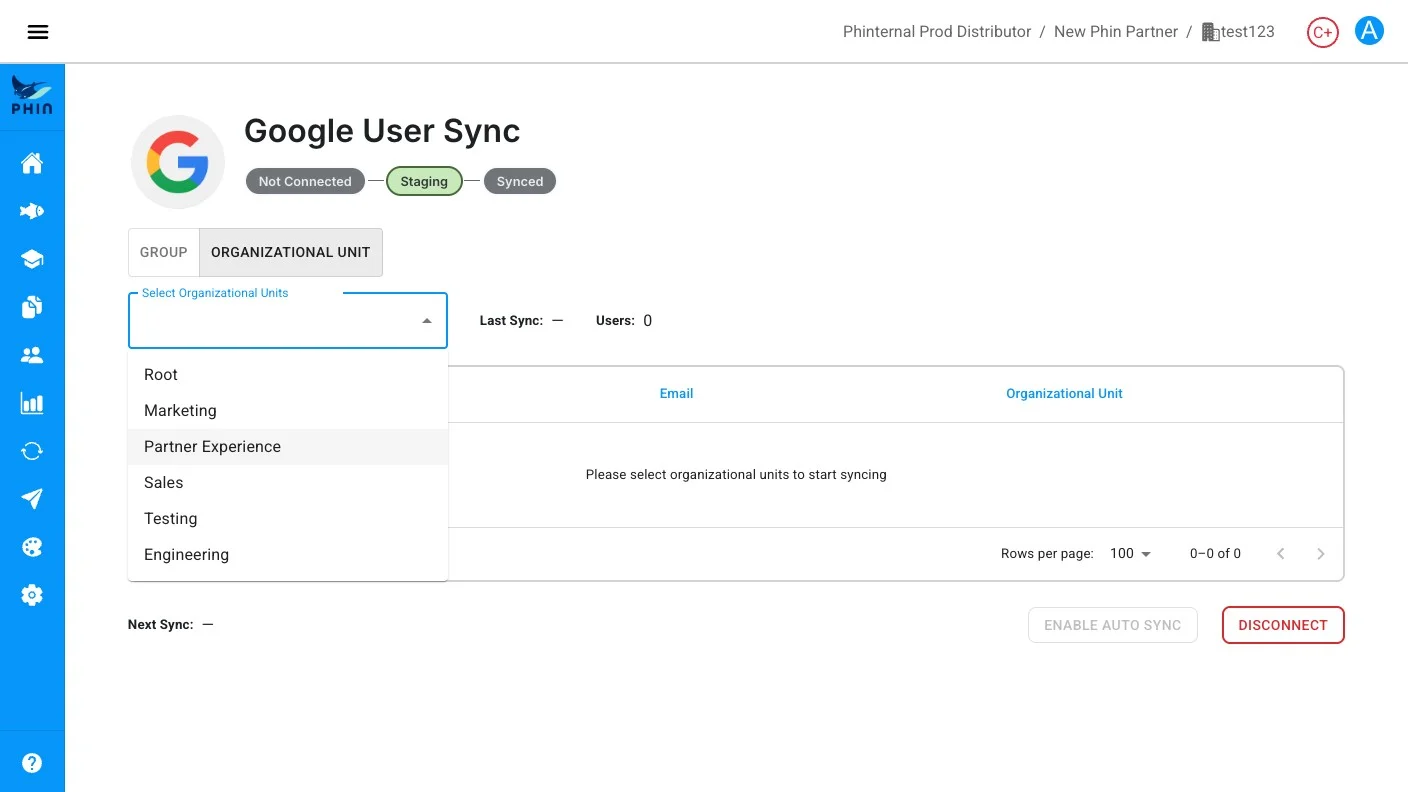Screen dimensions: 1408x792
Task: Open the phishing fish icon page
Action: 32,211
